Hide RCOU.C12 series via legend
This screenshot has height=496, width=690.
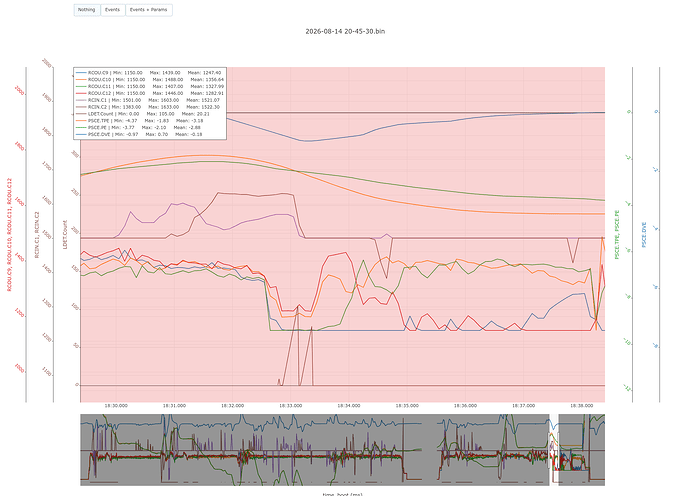click(150, 93)
